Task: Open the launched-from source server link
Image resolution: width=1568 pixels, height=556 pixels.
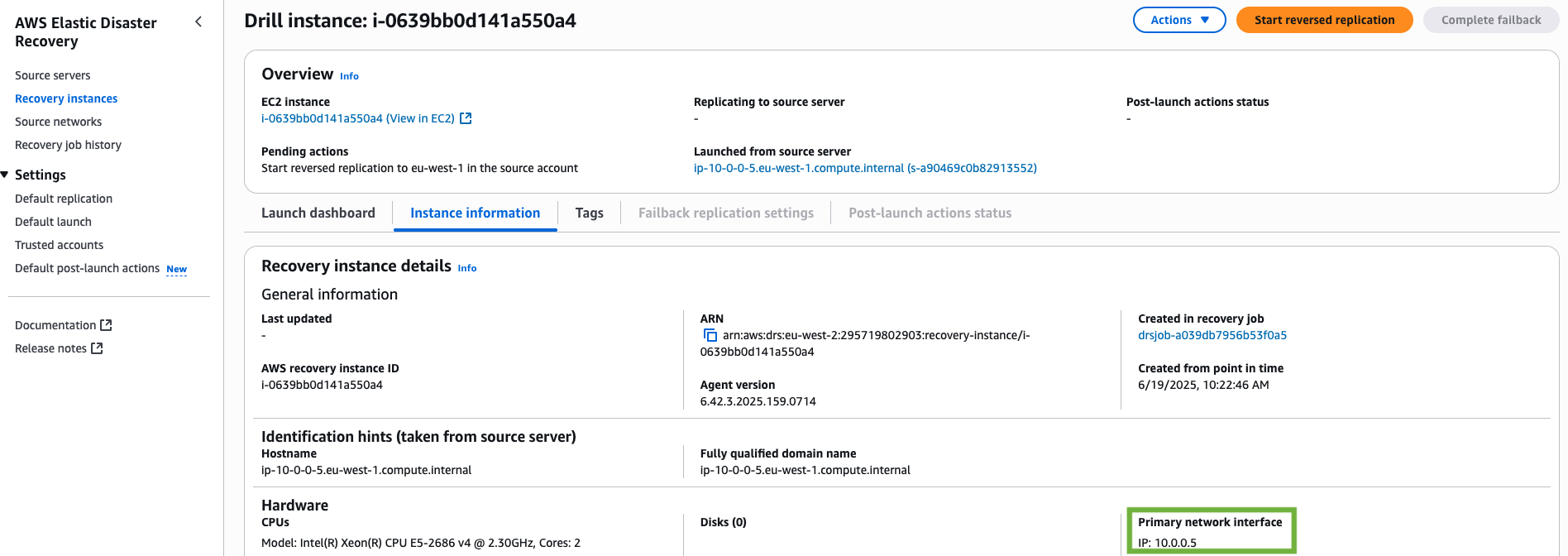Action: click(x=864, y=168)
